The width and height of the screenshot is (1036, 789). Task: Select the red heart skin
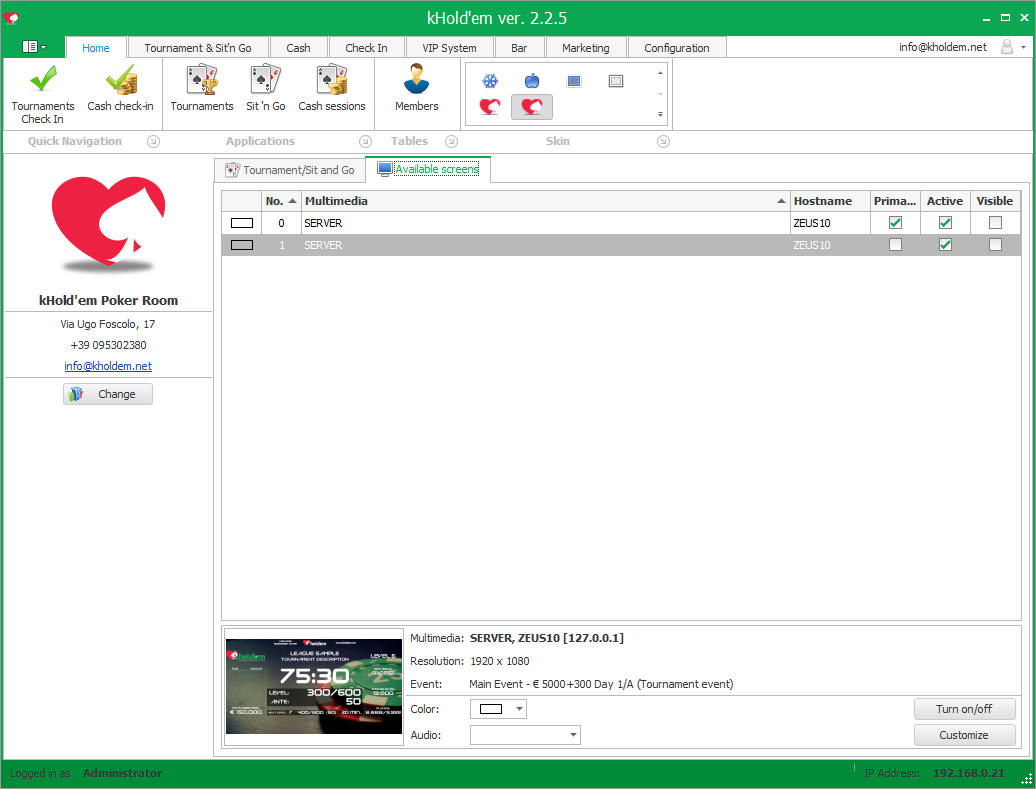click(x=490, y=106)
